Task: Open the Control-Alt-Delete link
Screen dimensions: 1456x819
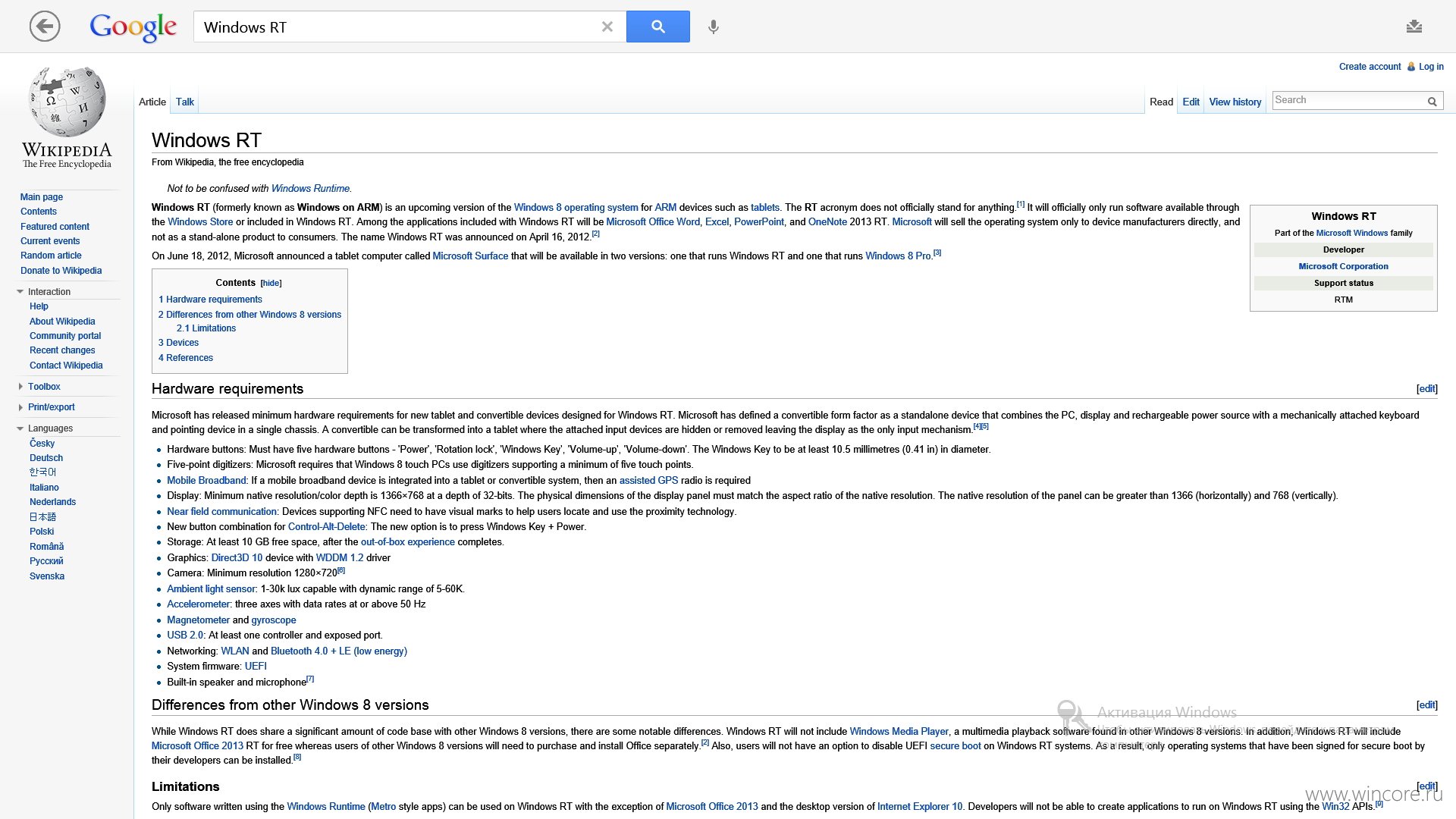Action: pyautogui.click(x=327, y=527)
